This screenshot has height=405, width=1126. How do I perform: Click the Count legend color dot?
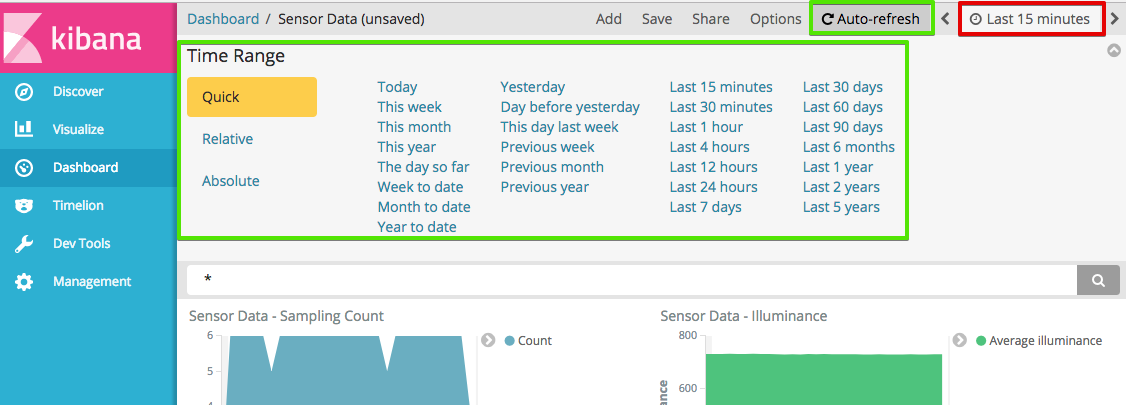tap(510, 341)
